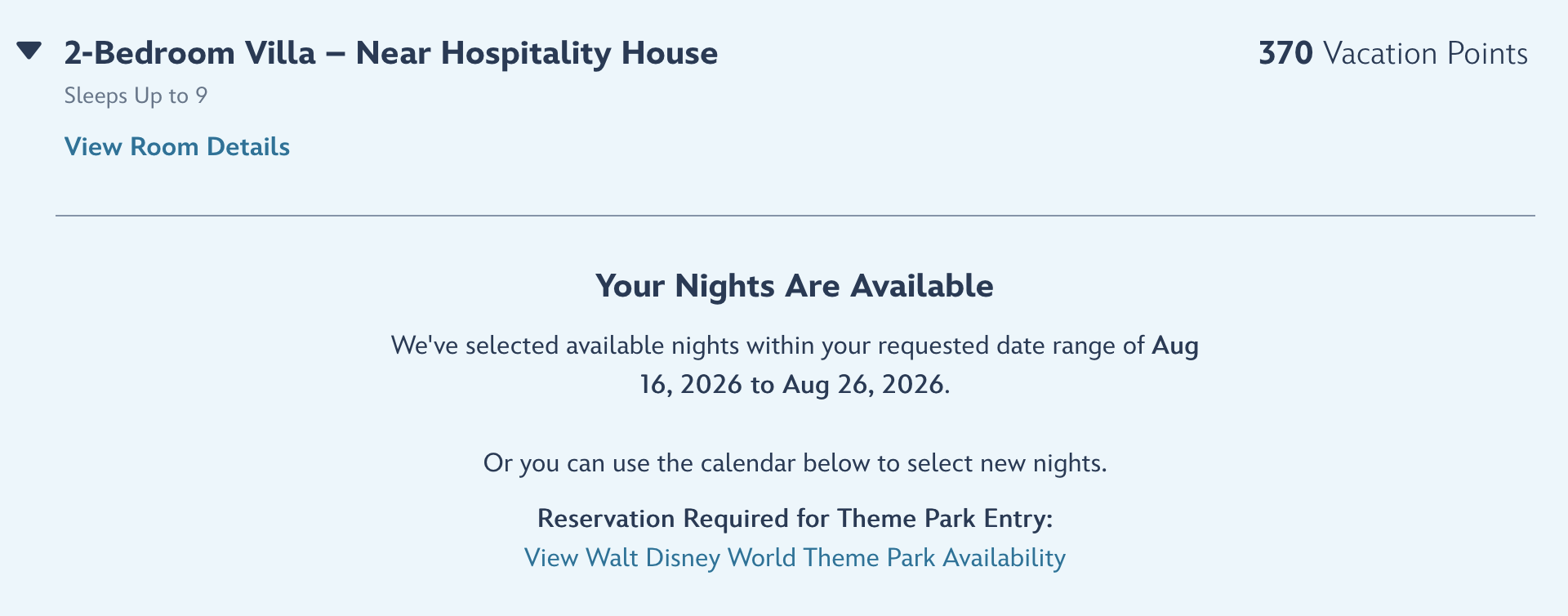Click the word 'Availability' in theme park link
1568x616 pixels.
pos(1004,557)
